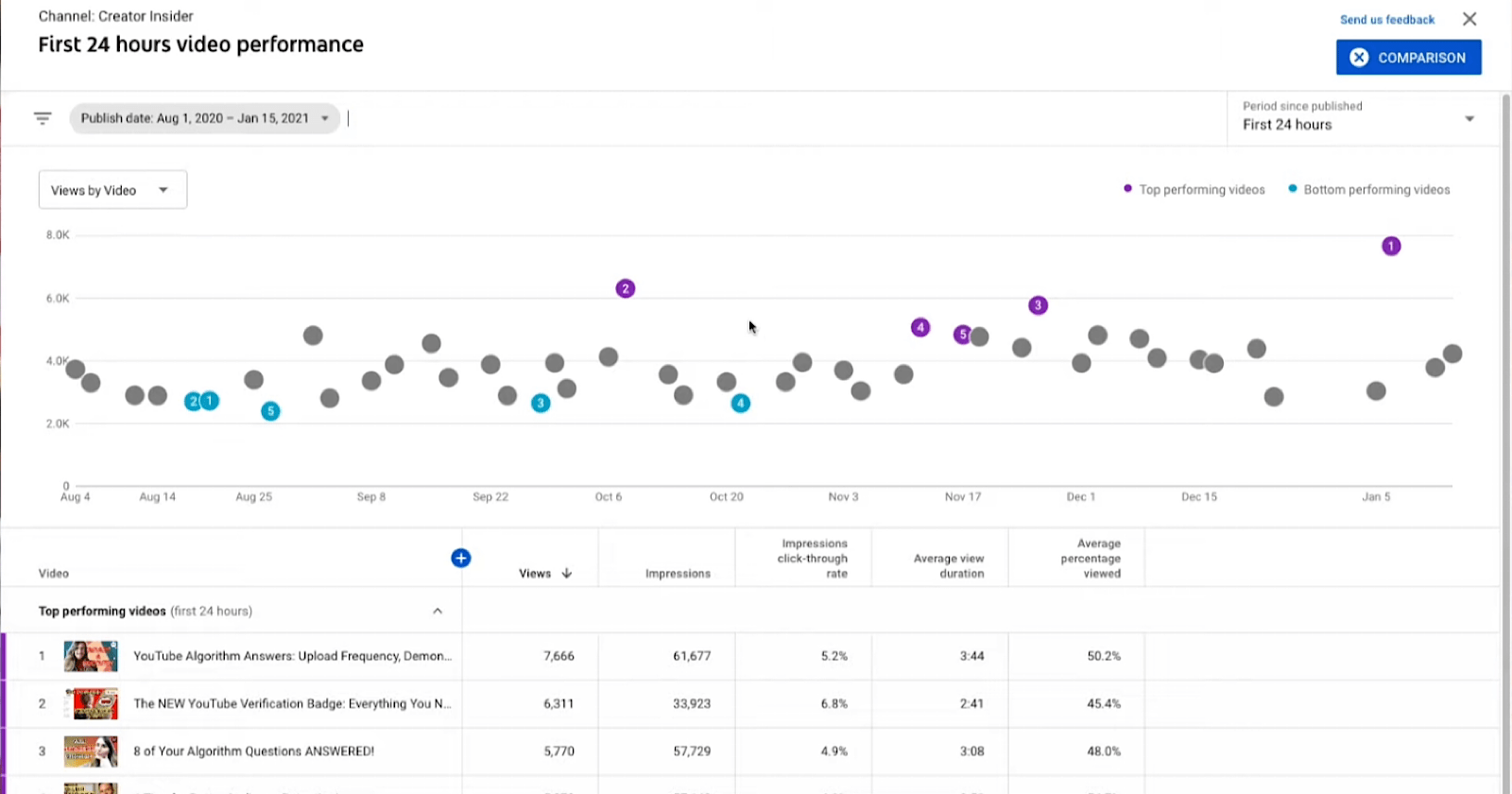The image size is (1512, 794).
Task: Click the COMPARISON button
Action: (x=1408, y=58)
